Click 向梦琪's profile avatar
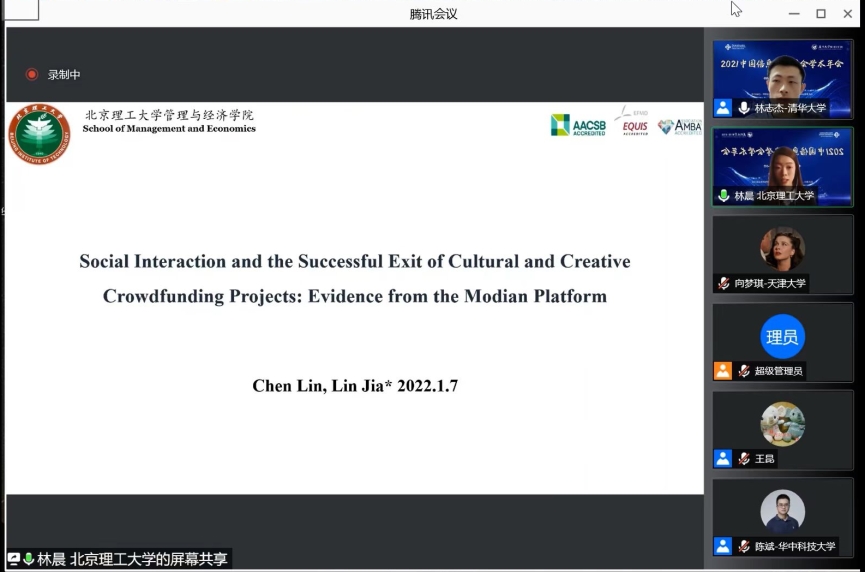 782,249
